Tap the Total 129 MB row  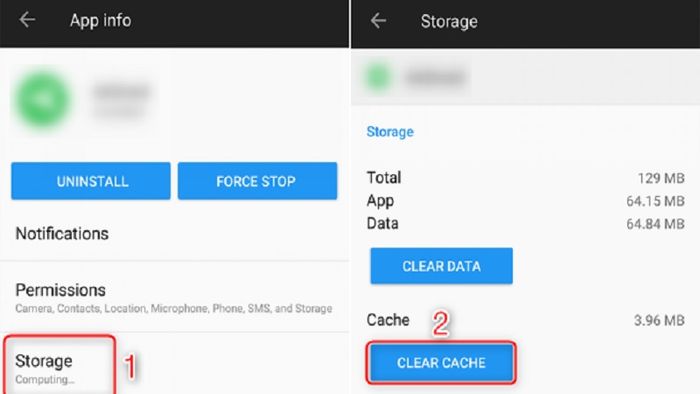click(525, 178)
